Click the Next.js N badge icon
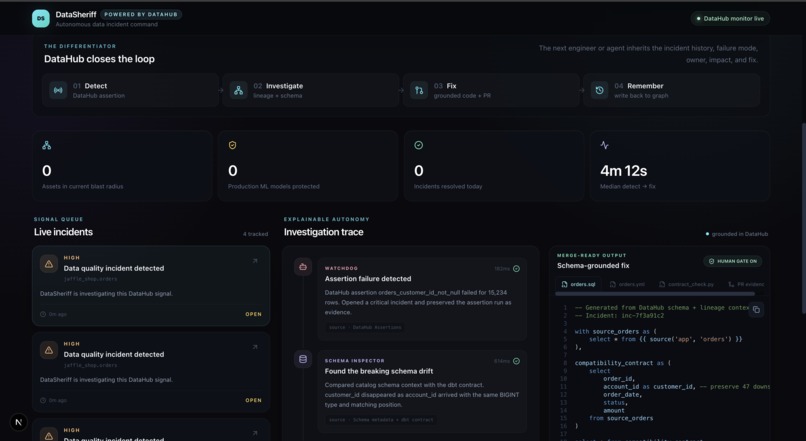The width and height of the screenshot is (806, 441). (19, 422)
